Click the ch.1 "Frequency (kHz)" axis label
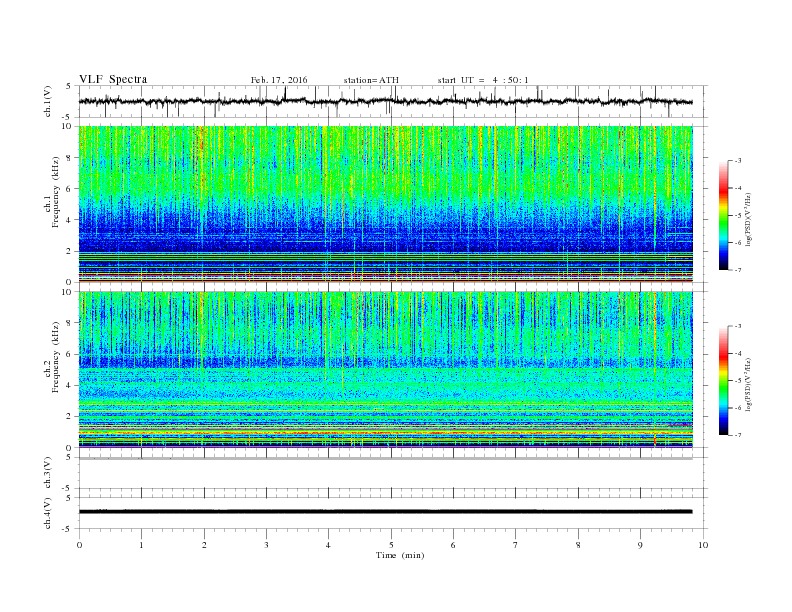The height and width of the screenshot is (612, 792). click(56, 192)
